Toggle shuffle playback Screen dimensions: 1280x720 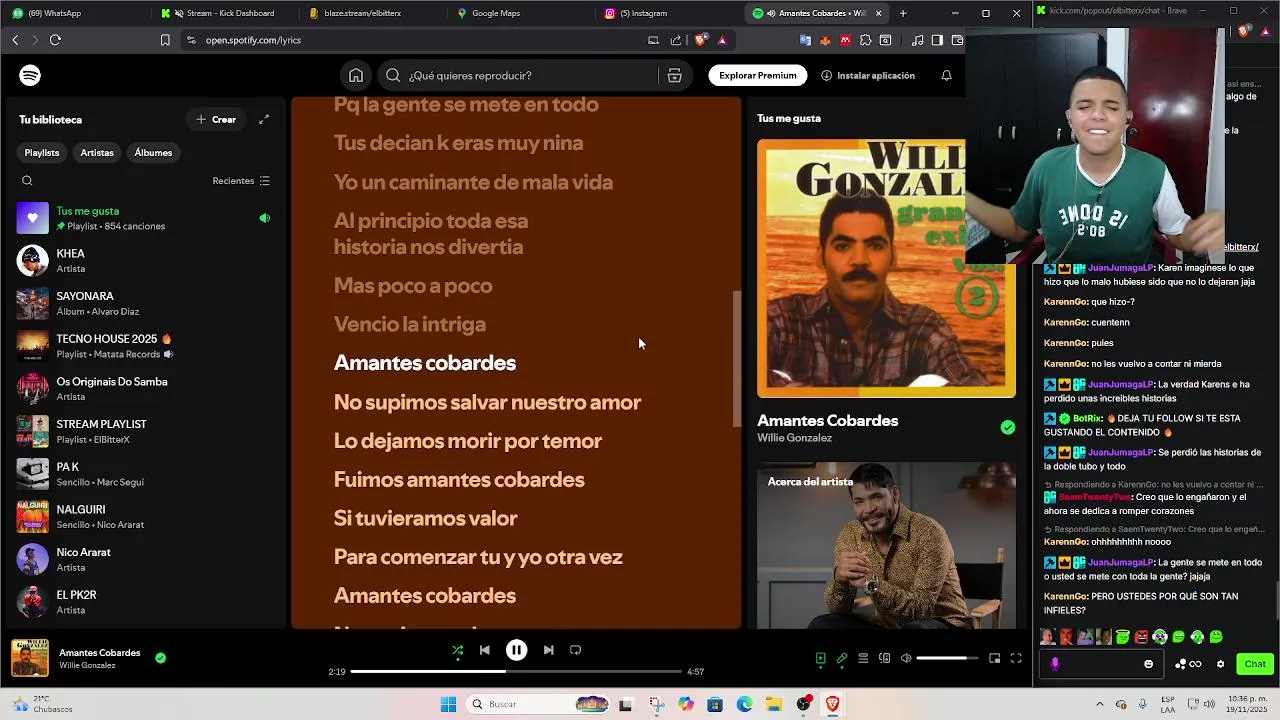tap(457, 650)
